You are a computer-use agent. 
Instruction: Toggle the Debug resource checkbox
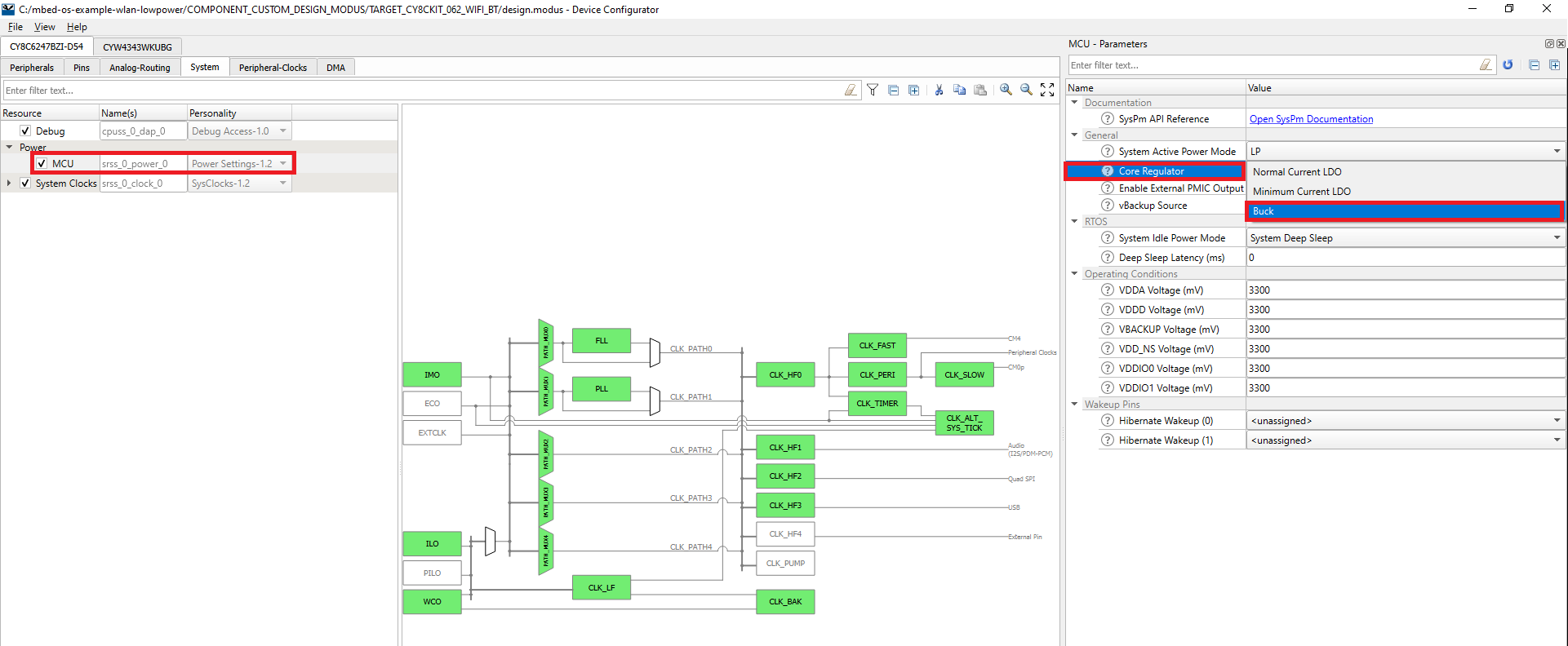(25, 131)
